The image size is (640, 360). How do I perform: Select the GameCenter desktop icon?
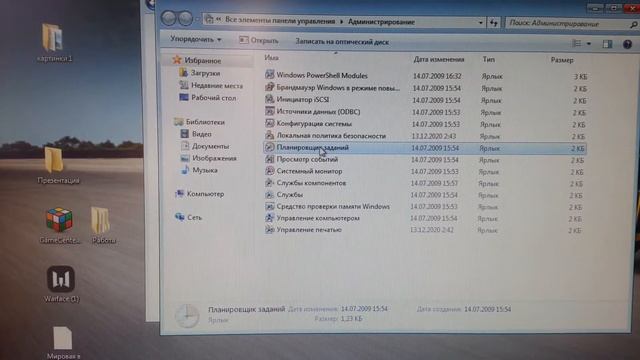coord(59,225)
